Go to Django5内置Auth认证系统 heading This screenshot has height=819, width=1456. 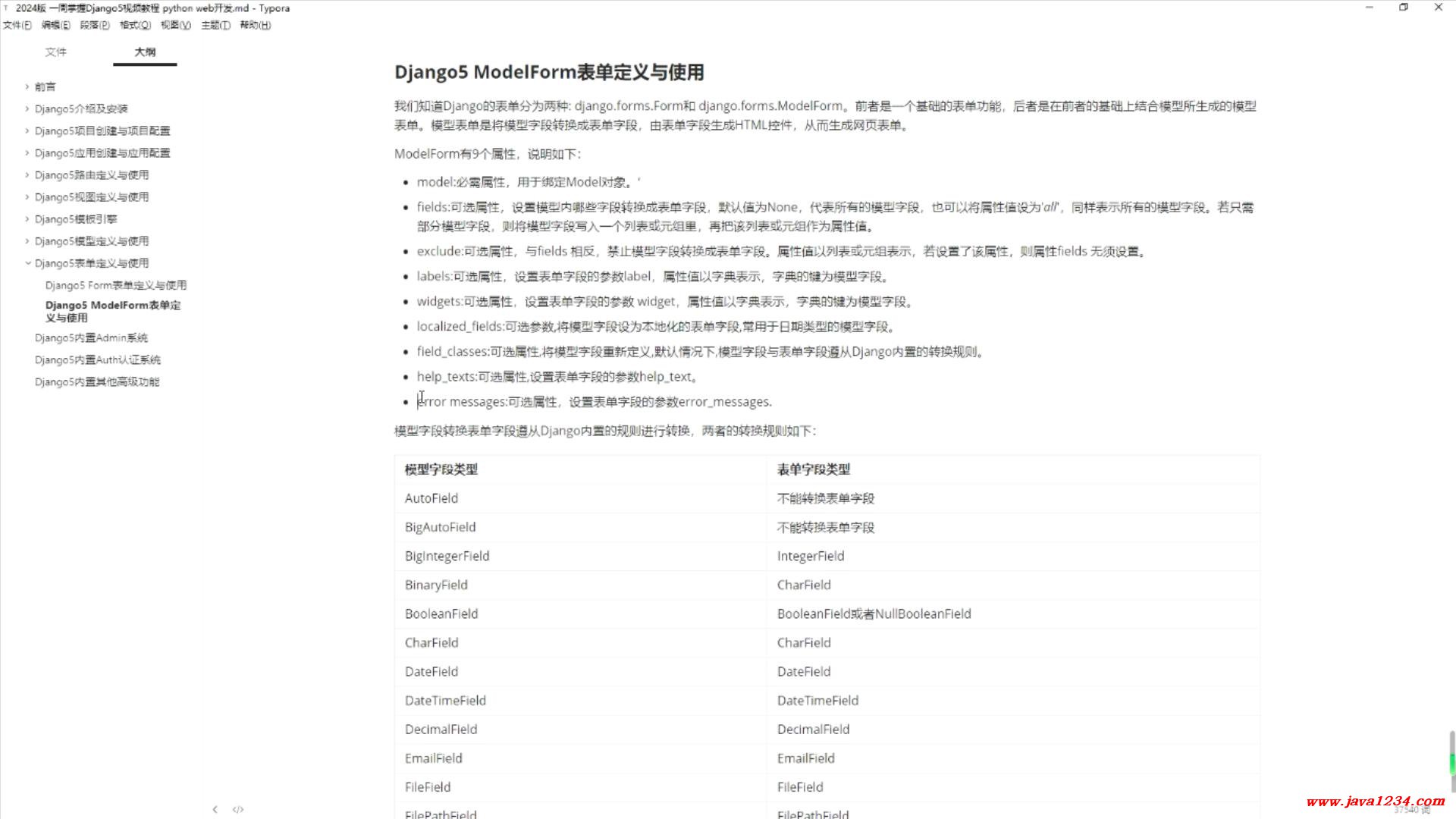pos(98,359)
